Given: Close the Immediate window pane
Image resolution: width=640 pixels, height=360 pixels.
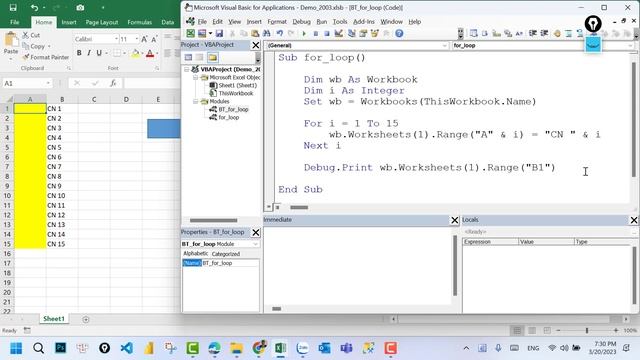Looking at the screenshot, I should click(x=455, y=220).
